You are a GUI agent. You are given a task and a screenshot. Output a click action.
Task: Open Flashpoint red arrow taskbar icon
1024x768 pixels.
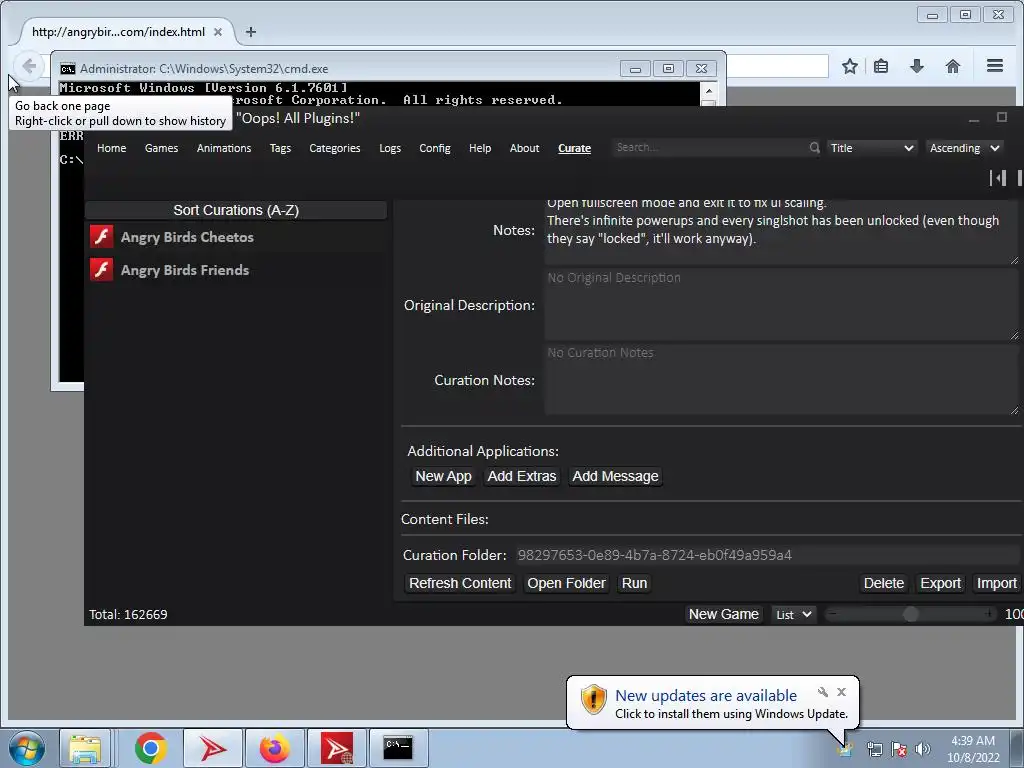(212, 748)
